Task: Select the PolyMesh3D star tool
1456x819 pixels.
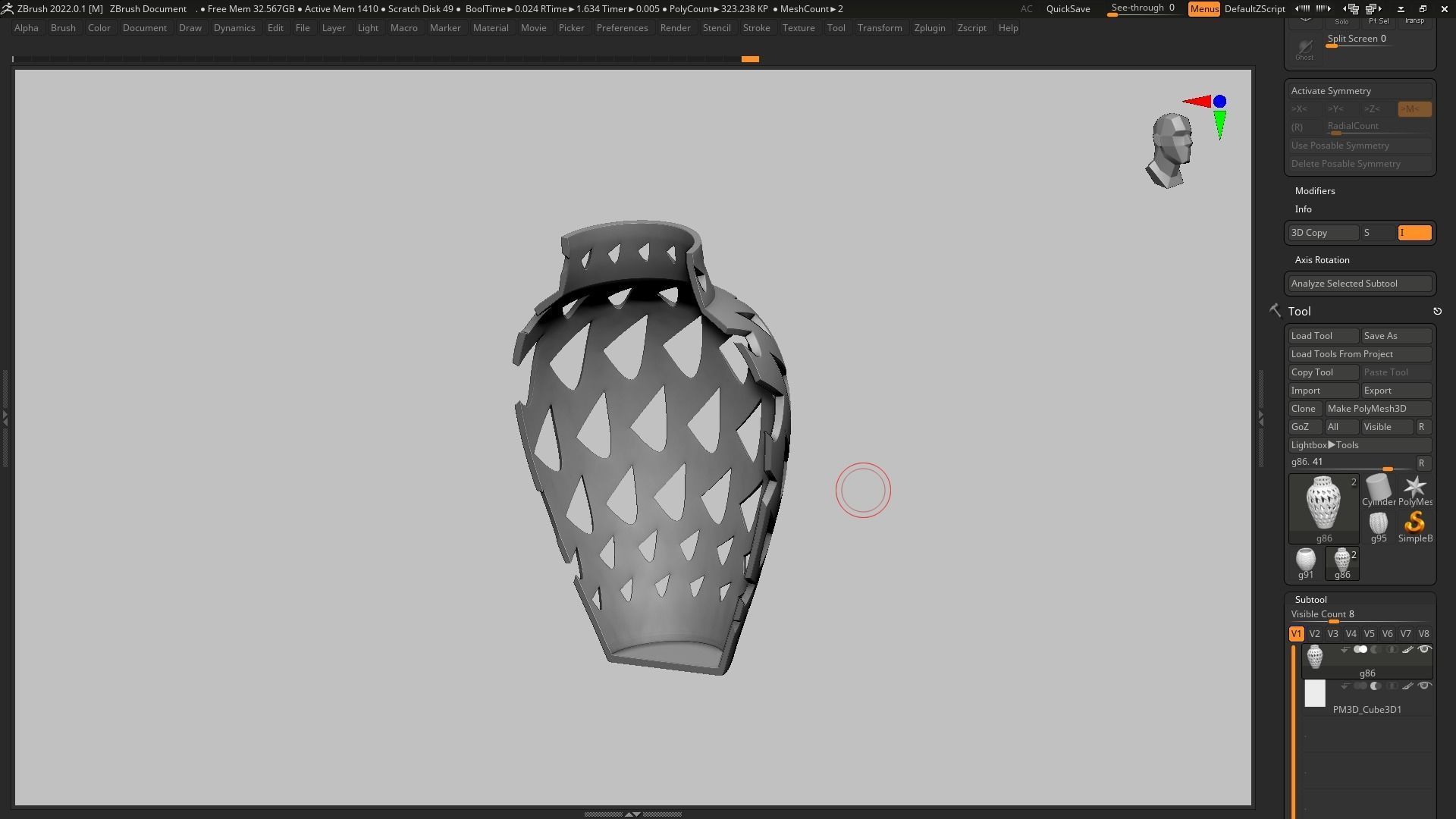Action: [x=1415, y=490]
